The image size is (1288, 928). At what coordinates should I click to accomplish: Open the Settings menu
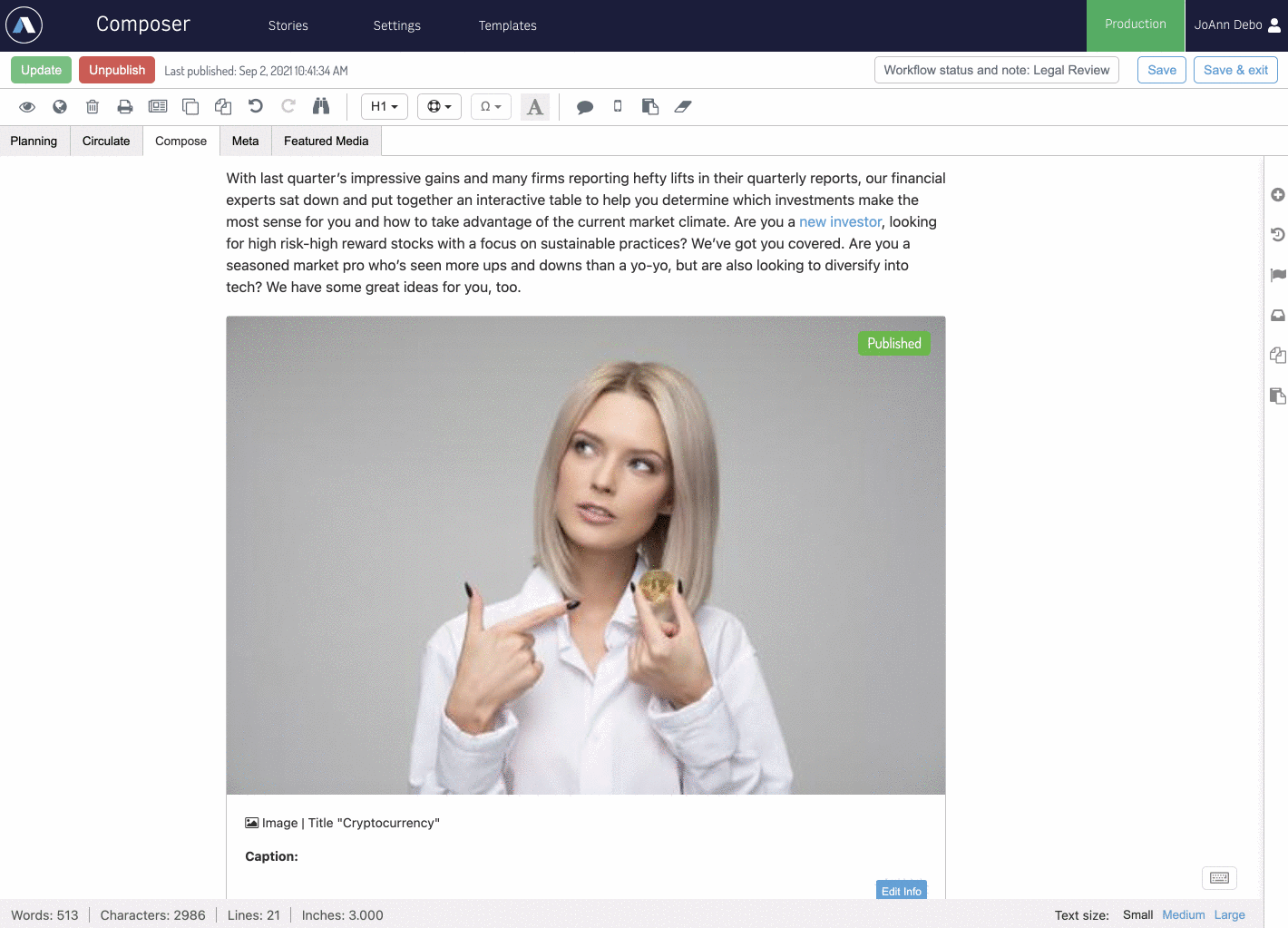pyautogui.click(x=397, y=25)
